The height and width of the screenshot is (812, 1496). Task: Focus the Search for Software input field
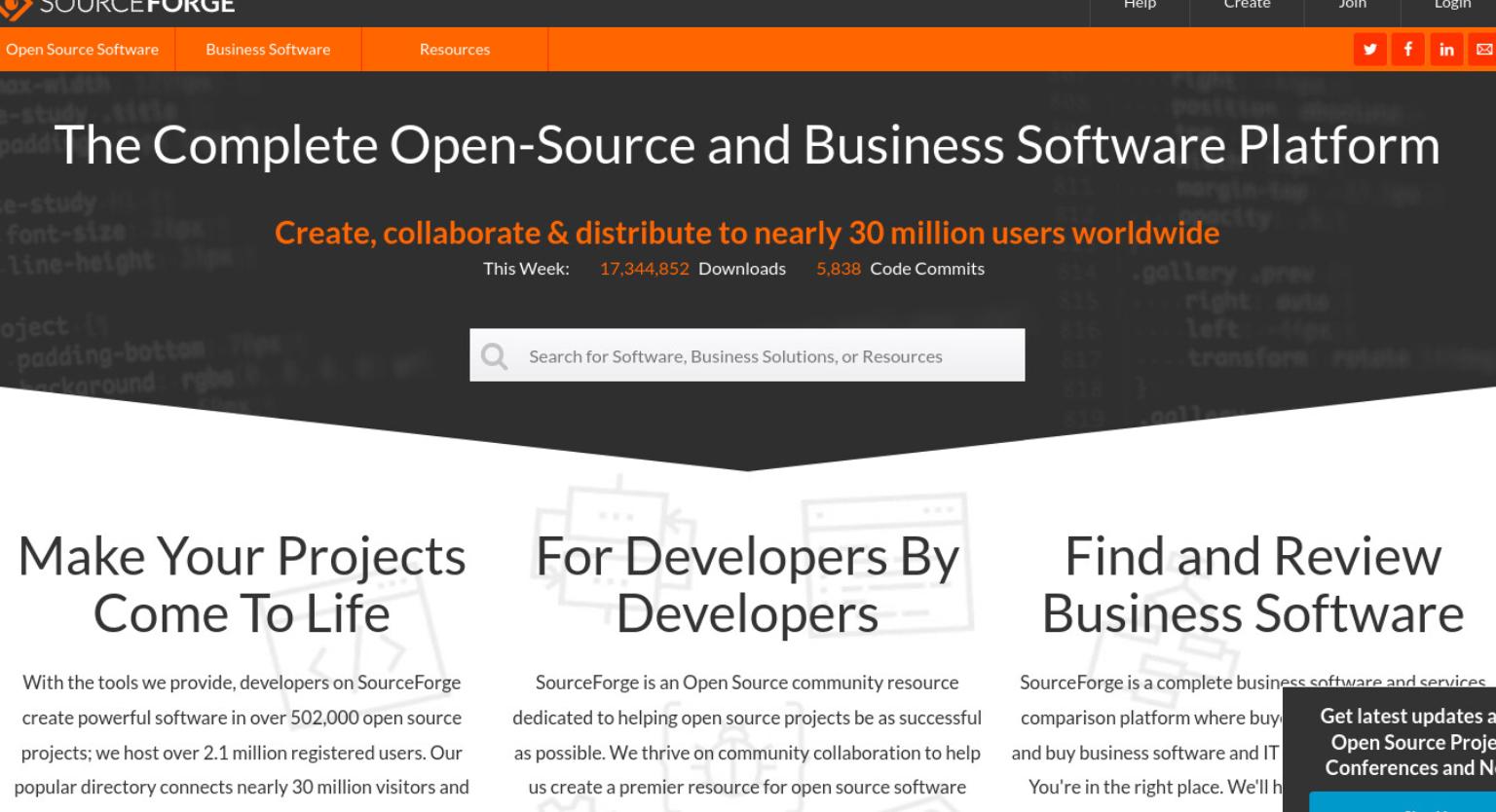pyautogui.click(x=747, y=355)
